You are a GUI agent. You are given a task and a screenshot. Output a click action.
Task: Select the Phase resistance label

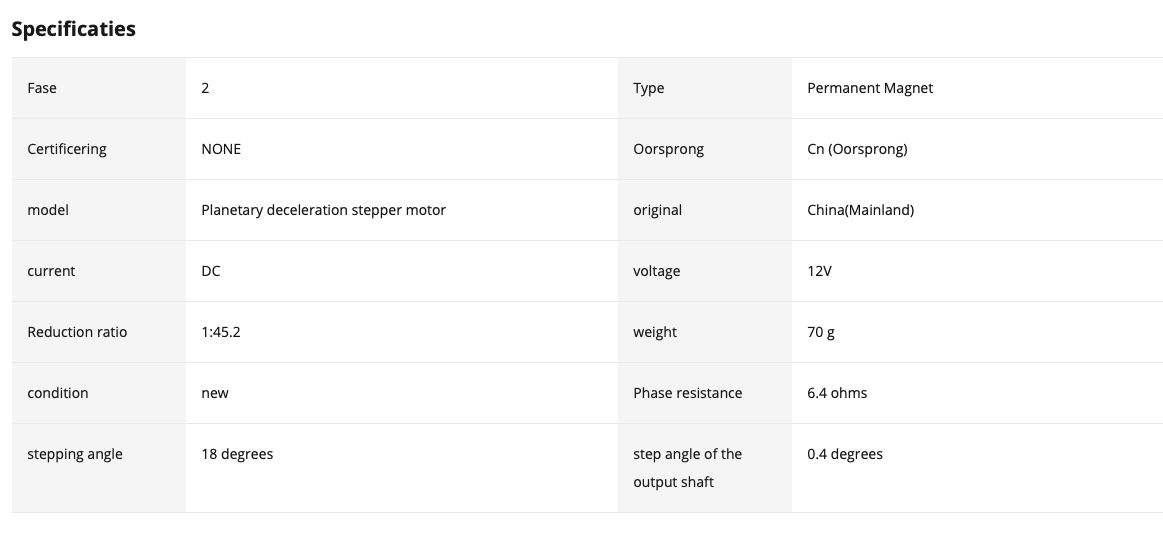(687, 393)
